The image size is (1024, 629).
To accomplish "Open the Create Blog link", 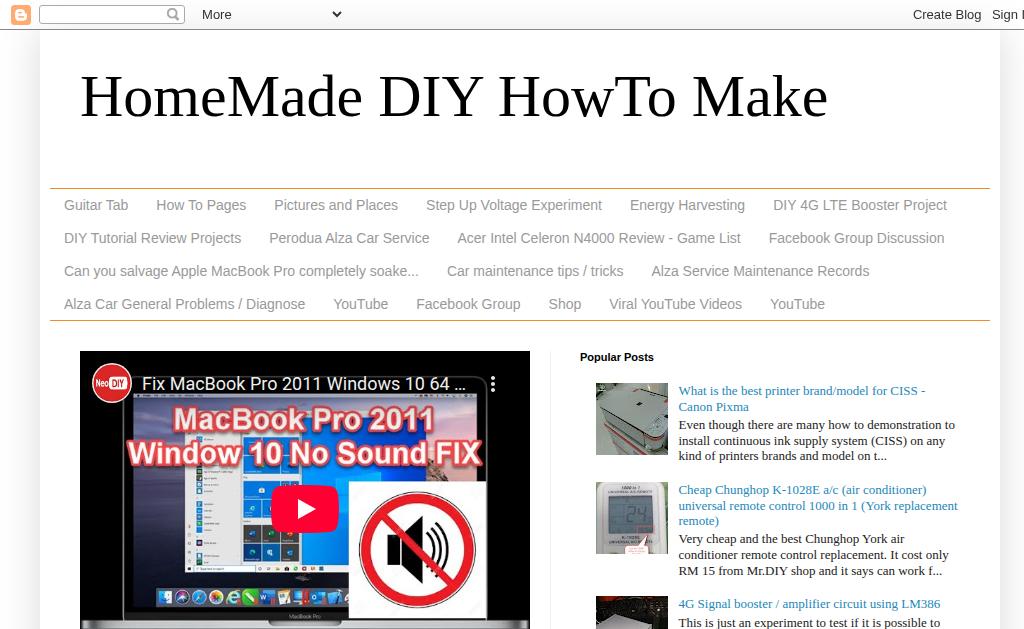I will [x=947, y=14].
